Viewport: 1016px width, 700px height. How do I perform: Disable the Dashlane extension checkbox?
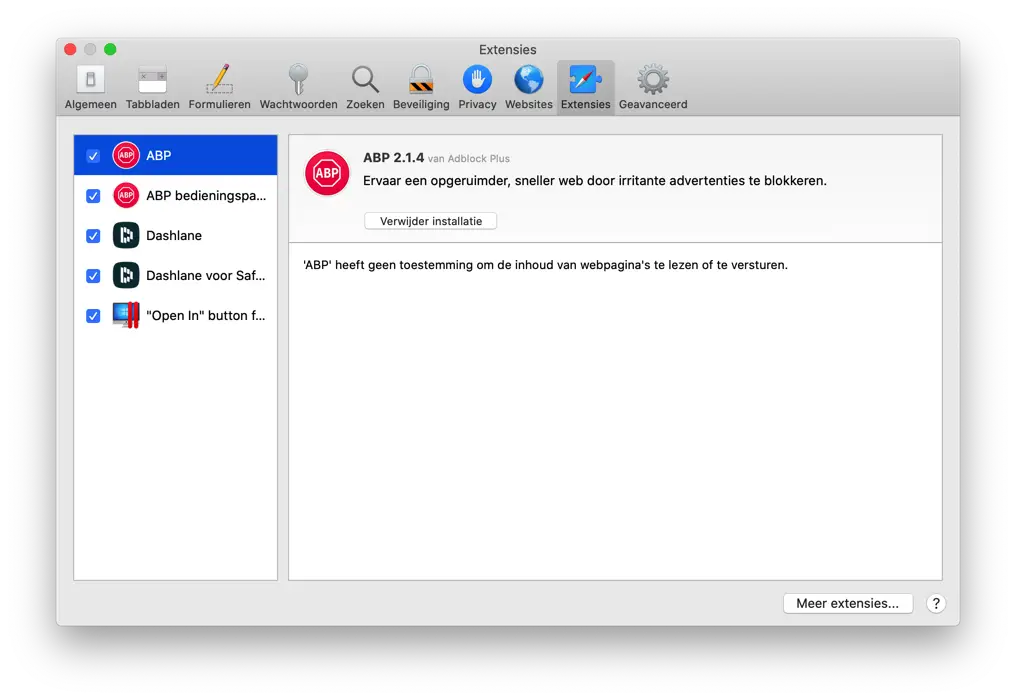point(93,236)
